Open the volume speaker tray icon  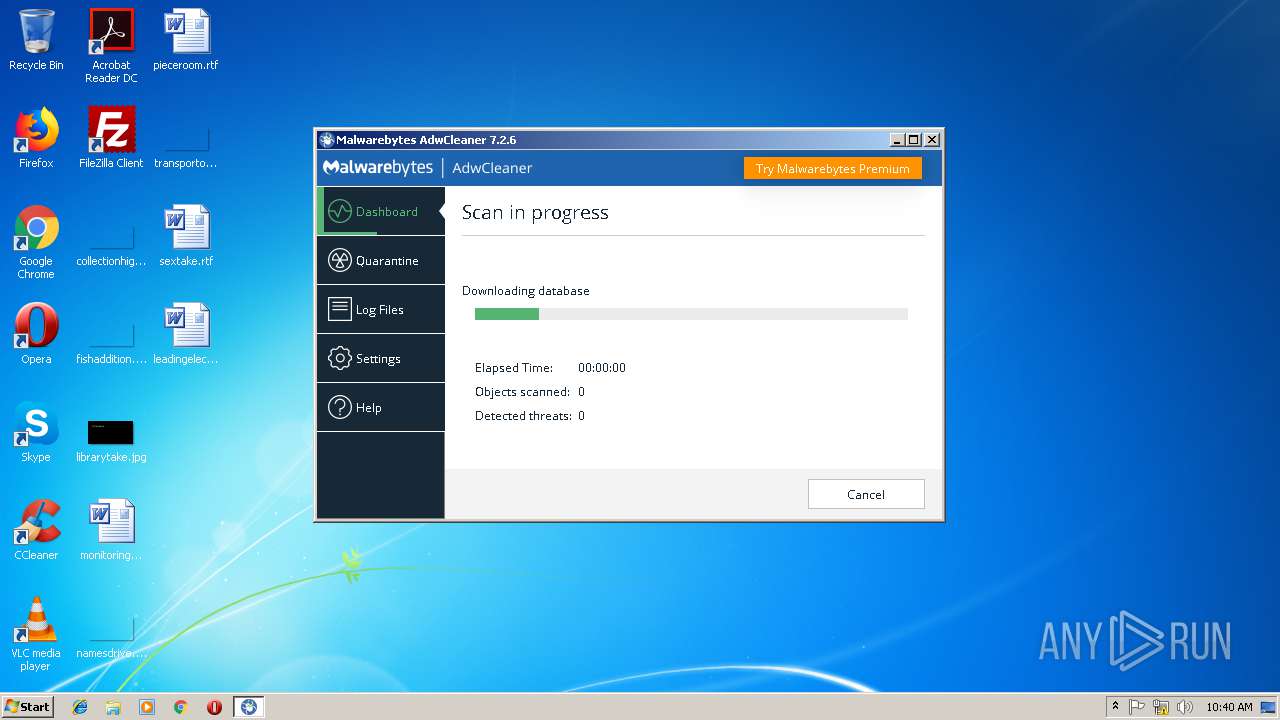pos(1185,707)
